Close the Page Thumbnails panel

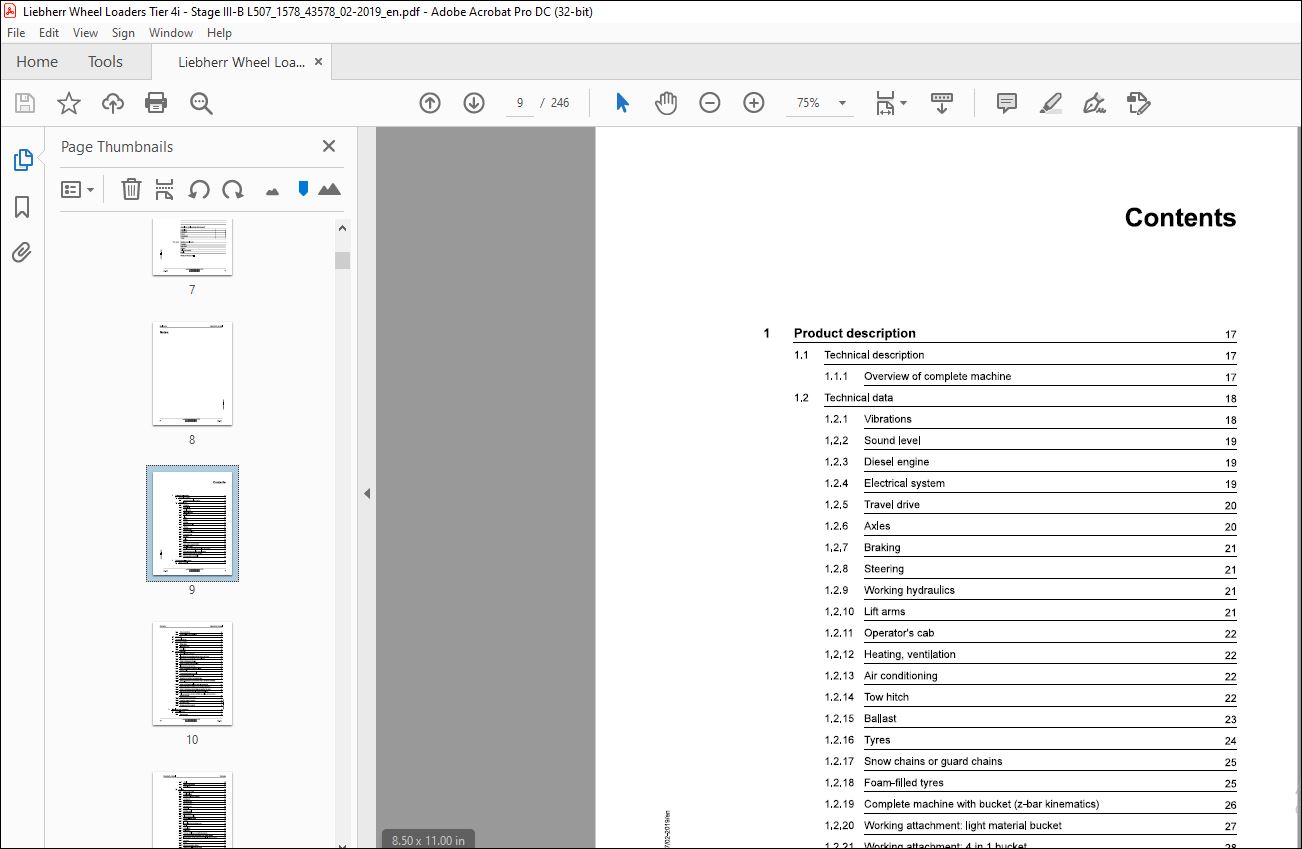329,146
